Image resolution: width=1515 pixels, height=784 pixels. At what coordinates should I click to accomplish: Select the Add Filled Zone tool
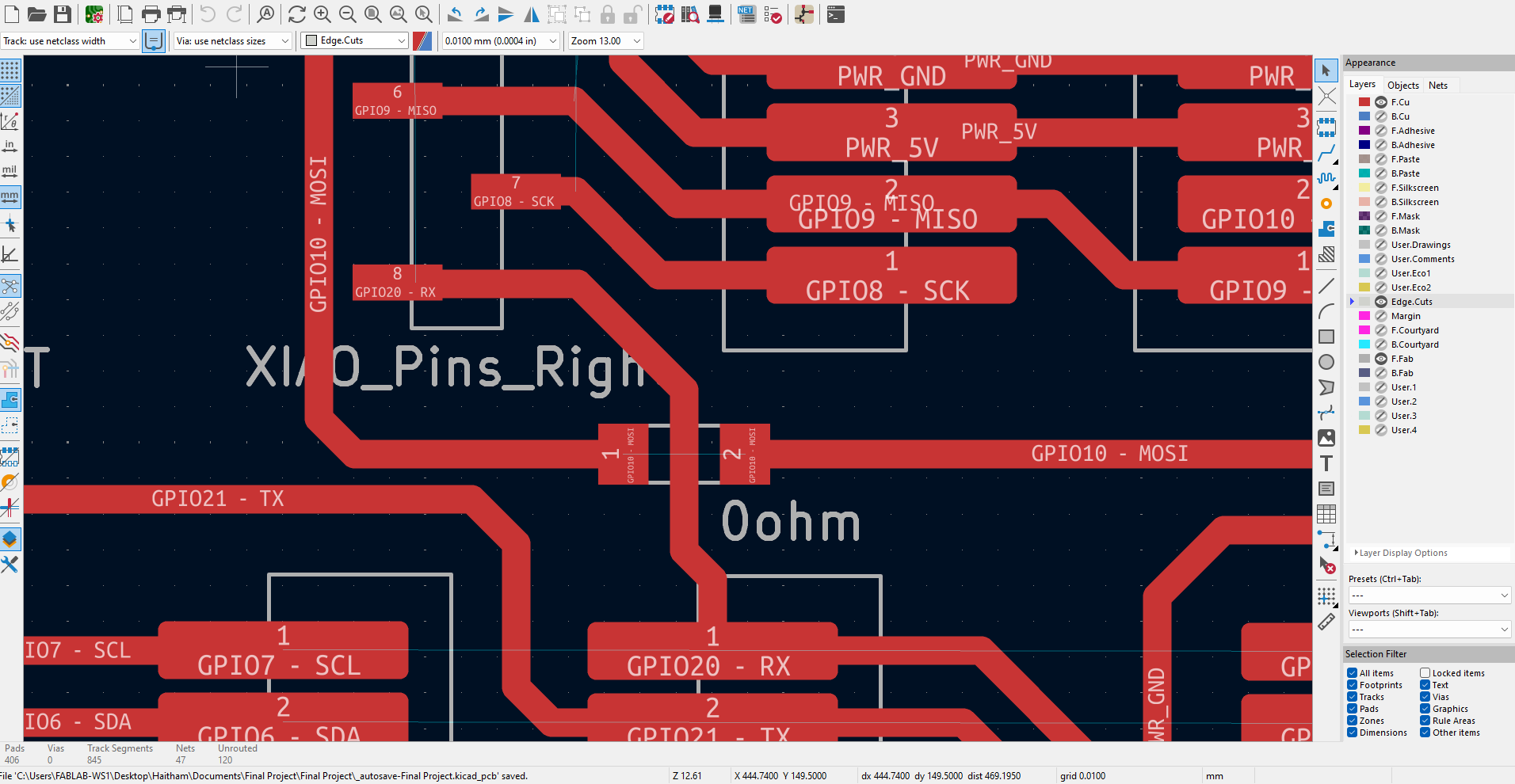coord(1326,229)
